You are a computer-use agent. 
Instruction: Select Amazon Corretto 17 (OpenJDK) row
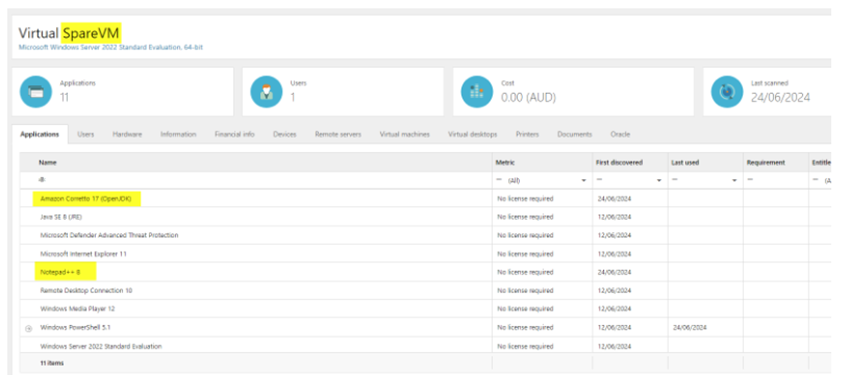[426, 199]
